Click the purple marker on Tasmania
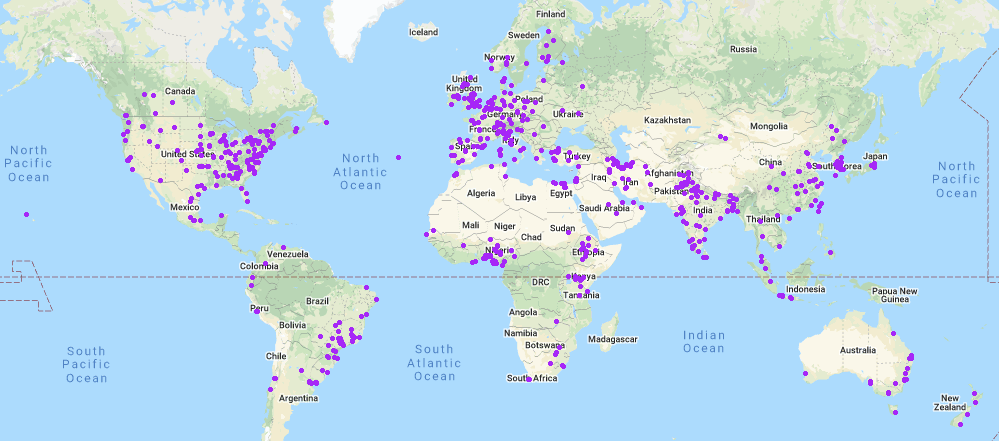 (895, 412)
